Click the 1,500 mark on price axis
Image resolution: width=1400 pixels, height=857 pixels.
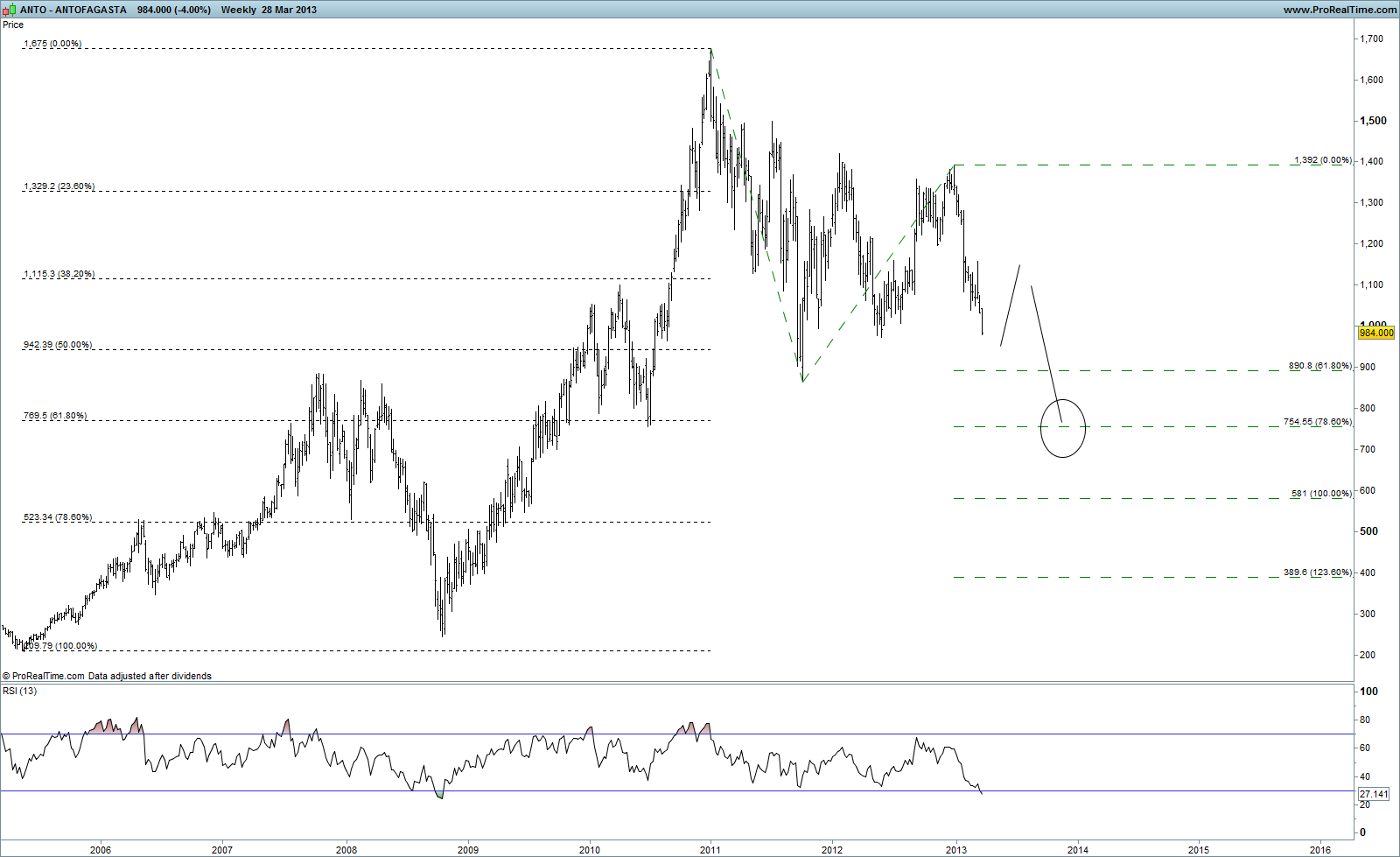[1372, 121]
